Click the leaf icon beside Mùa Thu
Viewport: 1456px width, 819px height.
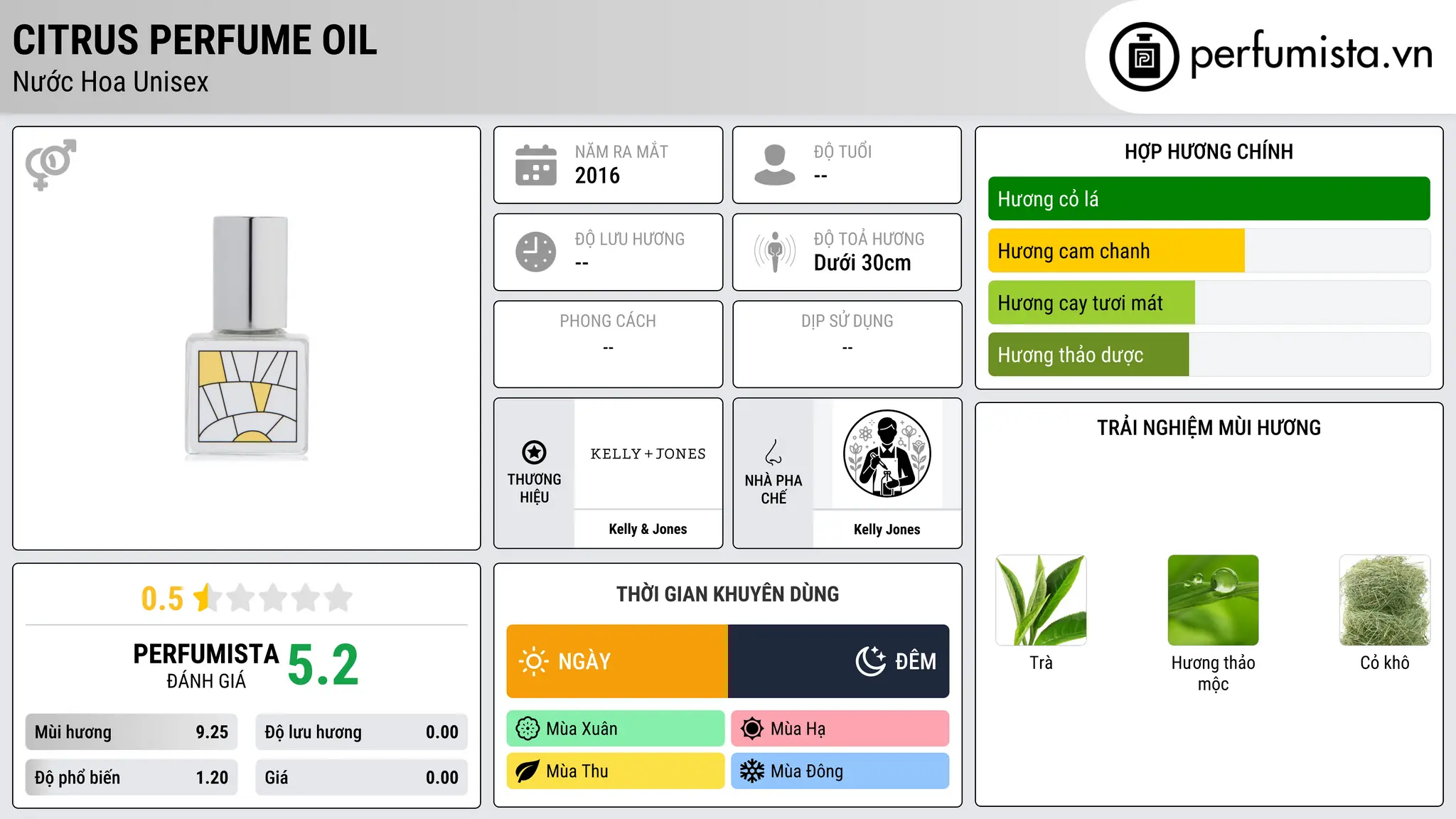528,771
